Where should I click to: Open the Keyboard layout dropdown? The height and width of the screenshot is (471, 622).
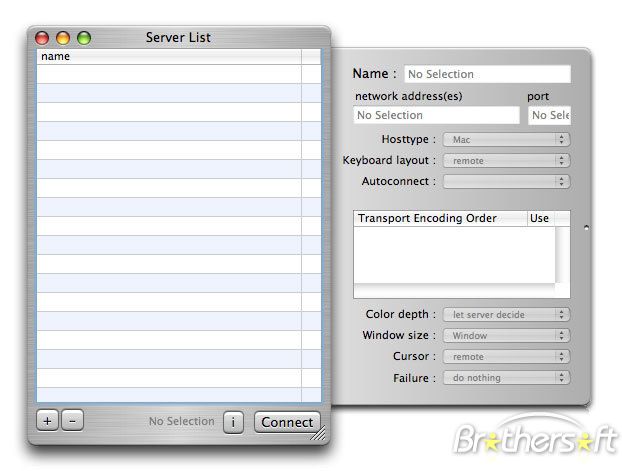(507, 160)
